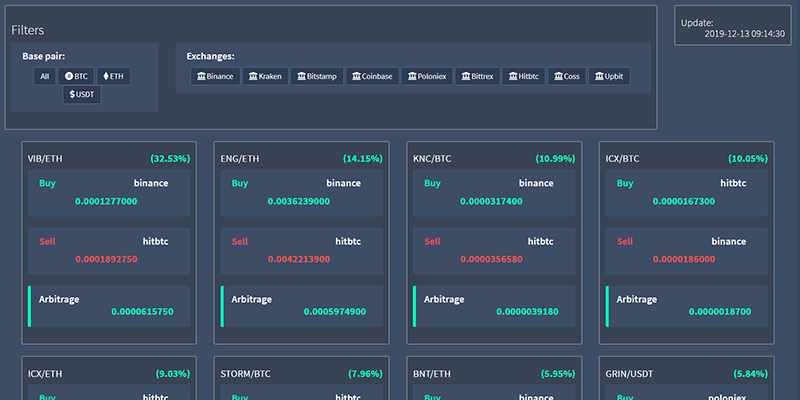Screen dimensions: 800x400
Task: Select the ICX/BTC pair title
Action: tap(621, 159)
